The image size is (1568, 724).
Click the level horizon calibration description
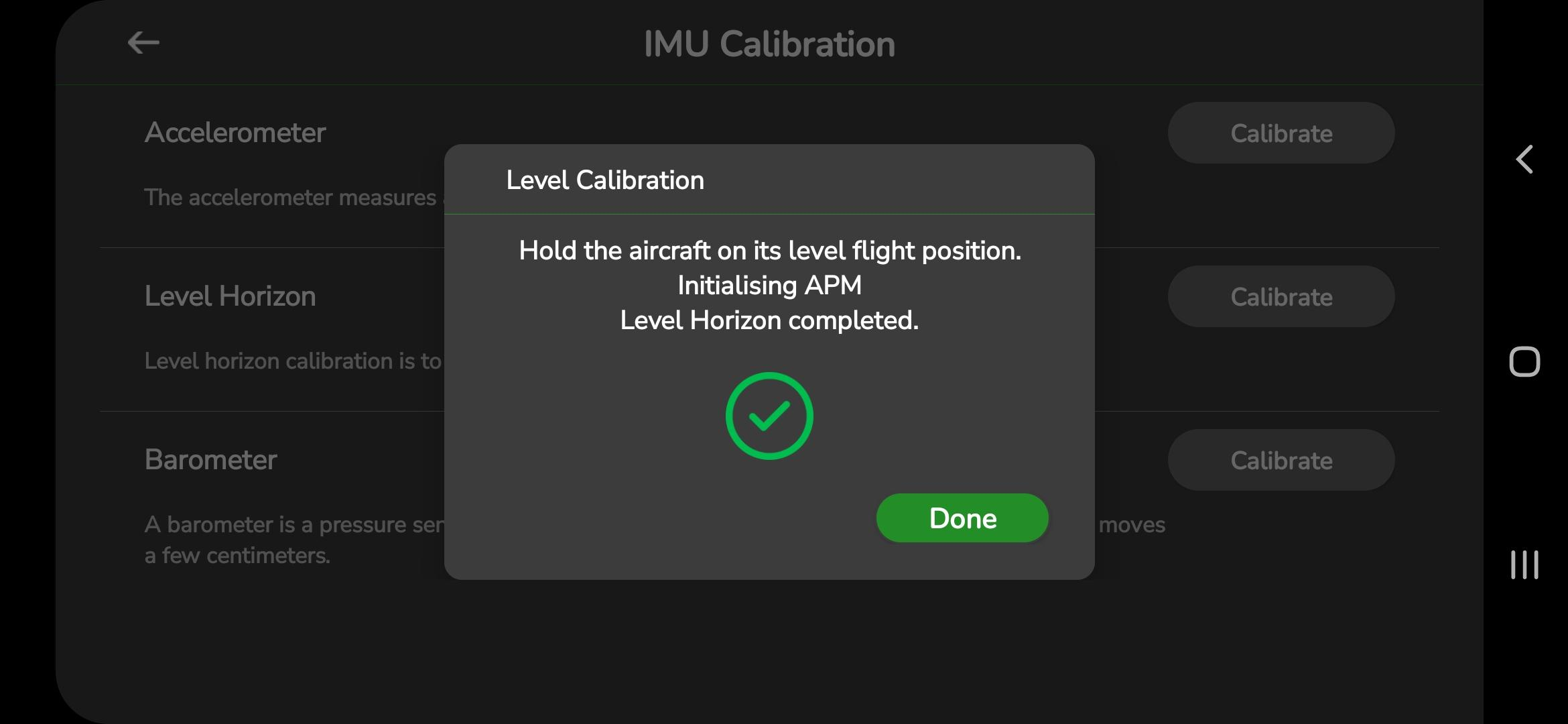point(293,361)
